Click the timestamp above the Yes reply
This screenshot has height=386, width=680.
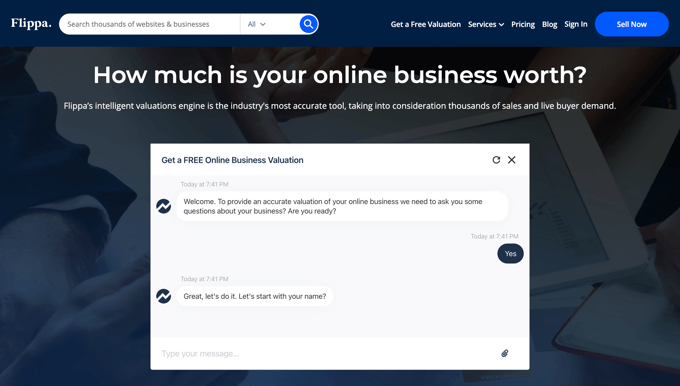[494, 236]
